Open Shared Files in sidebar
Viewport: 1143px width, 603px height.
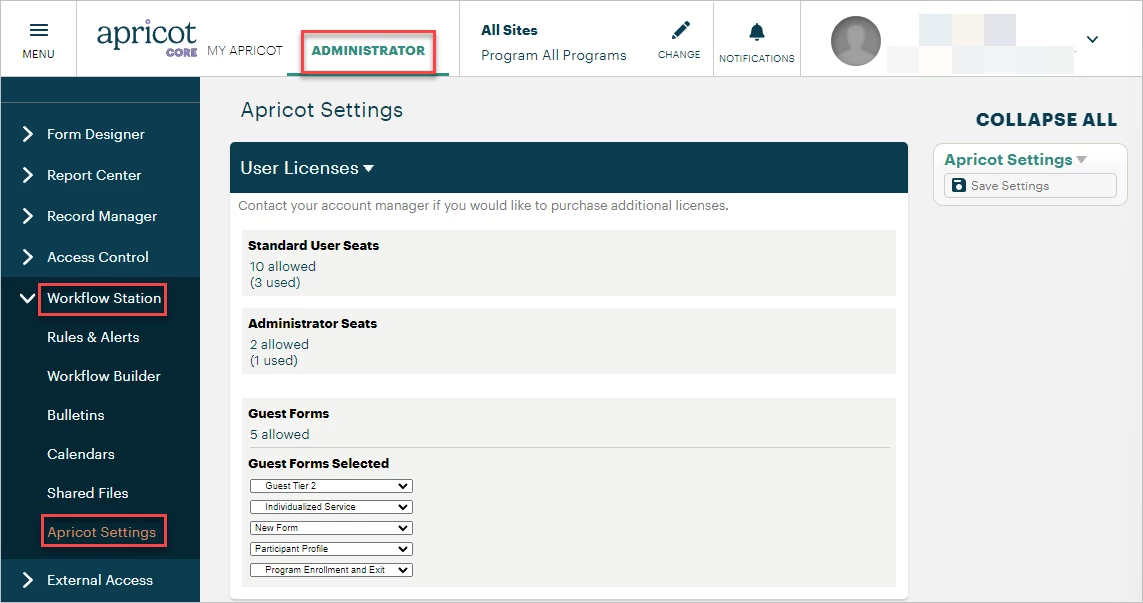[x=87, y=493]
